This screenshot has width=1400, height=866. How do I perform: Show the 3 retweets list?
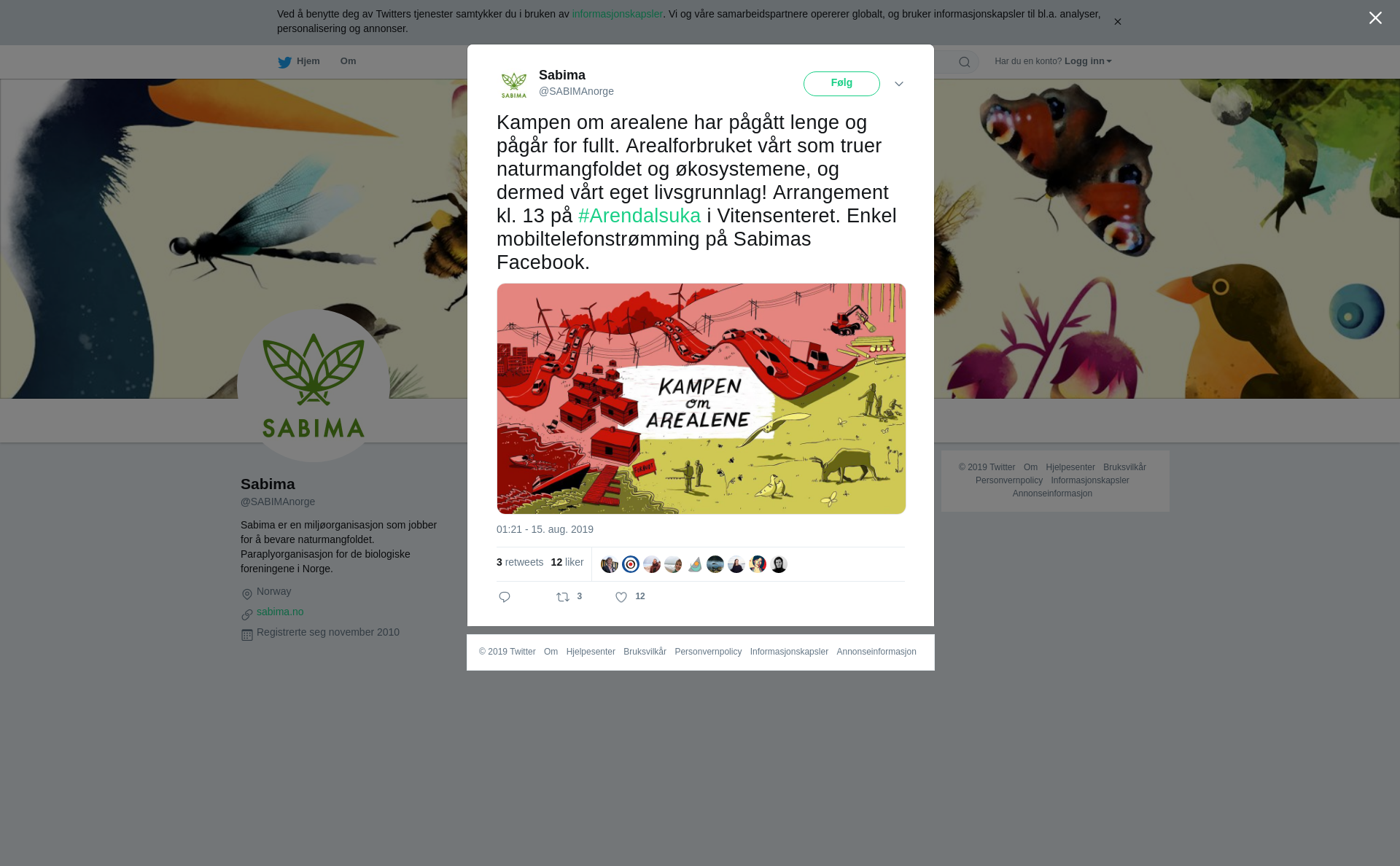click(520, 562)
